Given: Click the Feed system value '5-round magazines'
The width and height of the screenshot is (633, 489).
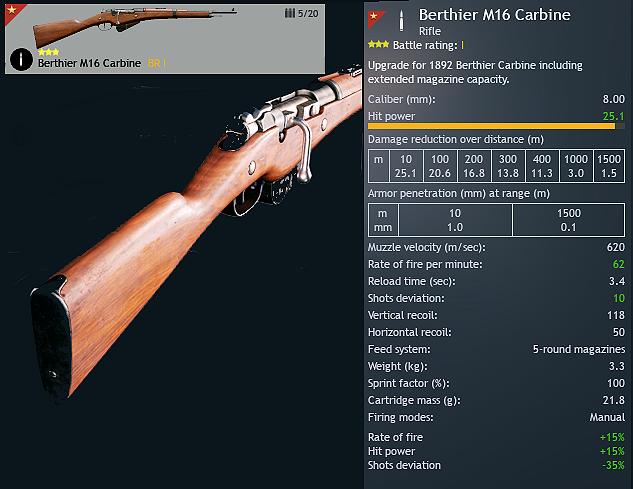Looking at the screenshot, I should pos(579,349).
